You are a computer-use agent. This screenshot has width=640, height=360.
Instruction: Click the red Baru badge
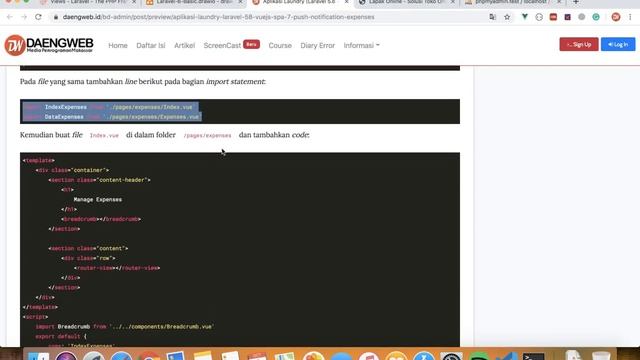pos(251,44)
